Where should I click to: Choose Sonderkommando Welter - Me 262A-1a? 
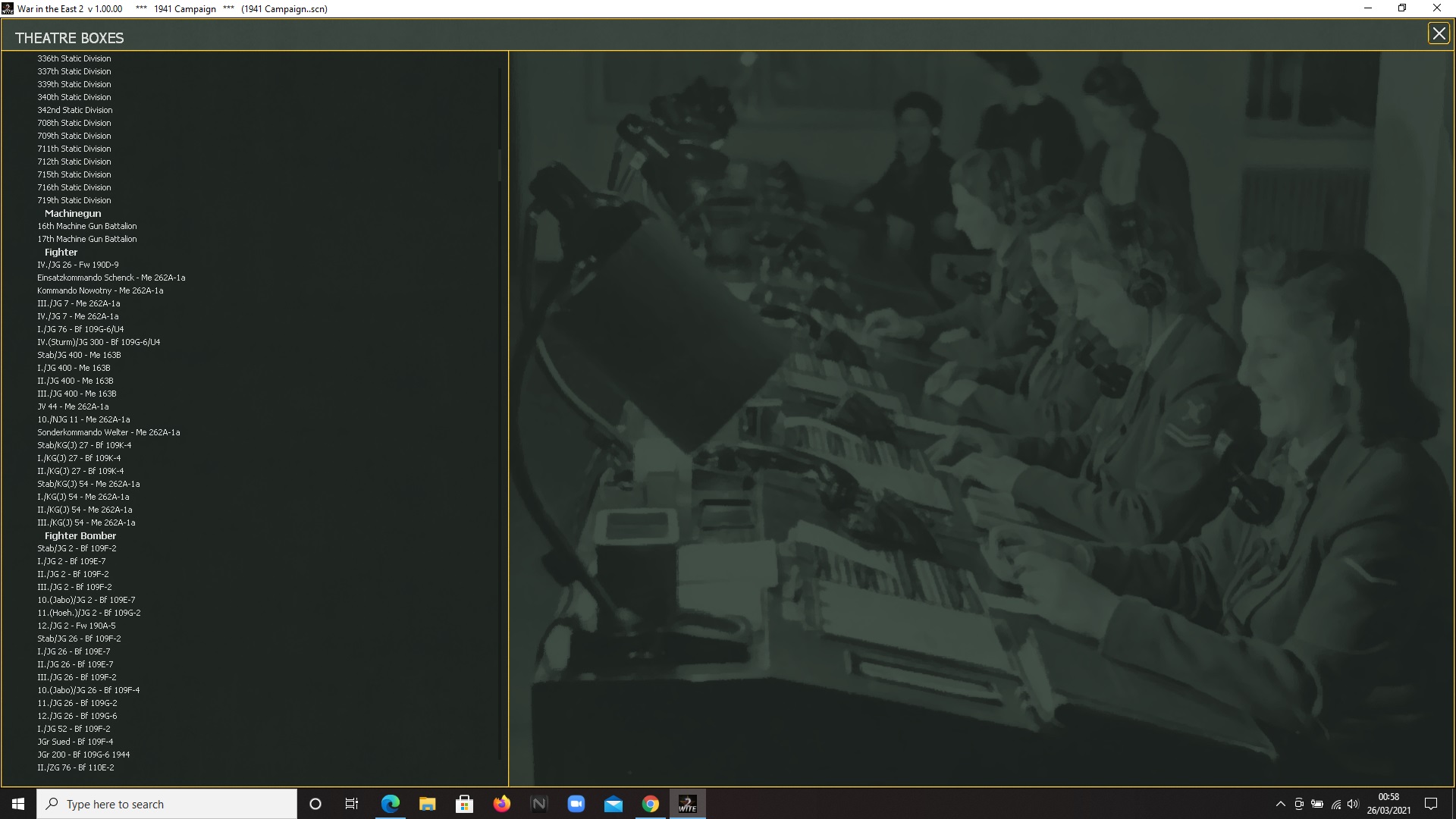[x=108, y=432]
